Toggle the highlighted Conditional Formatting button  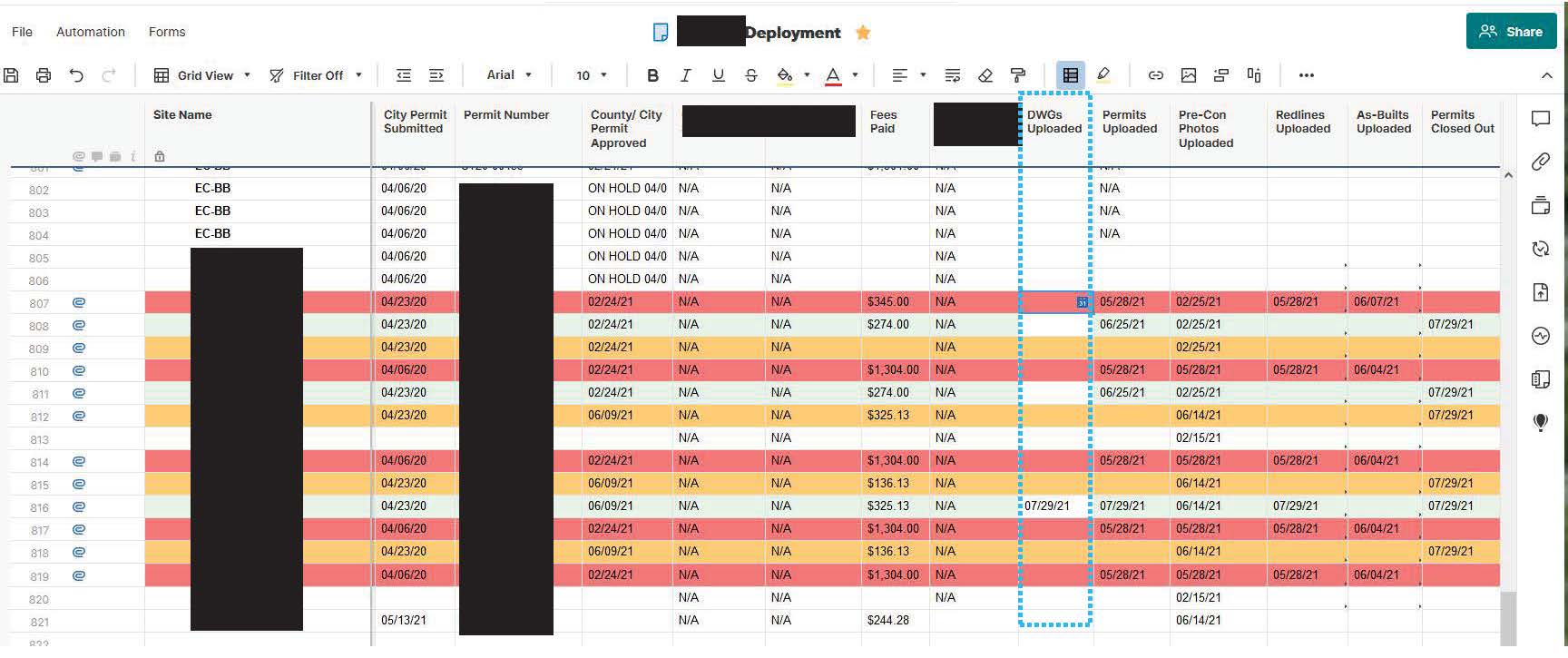tap(1071, 75)
